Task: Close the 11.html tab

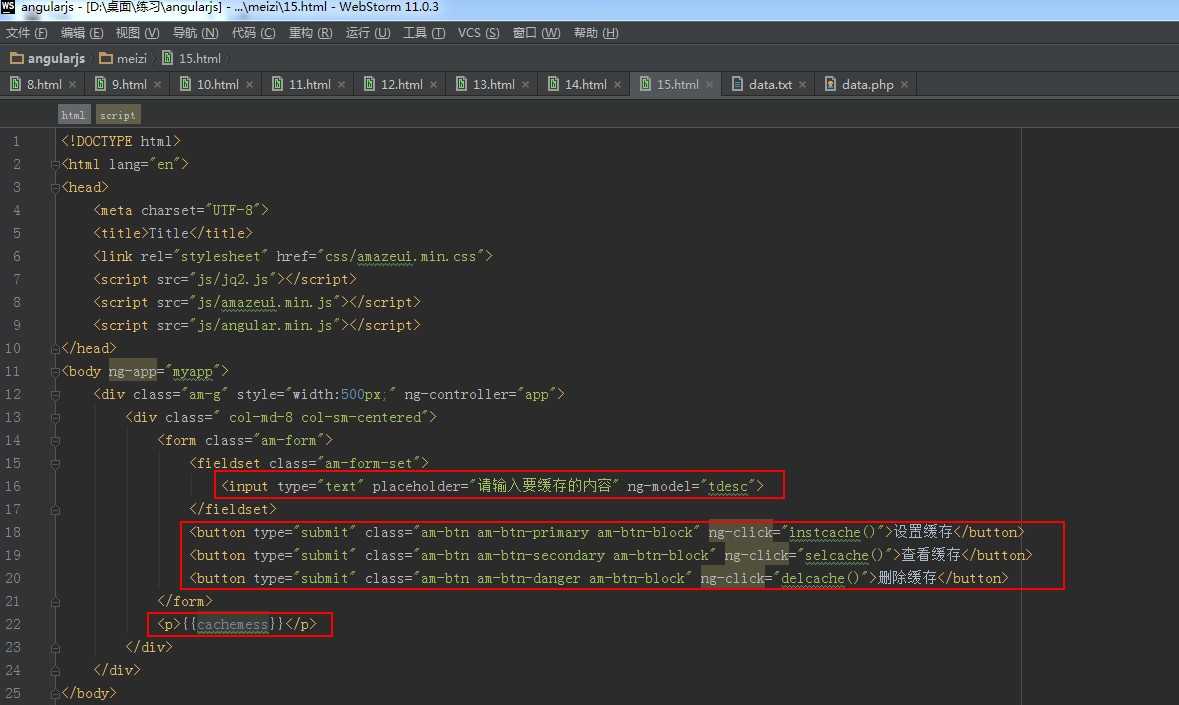Action: click(x=341, y=85)
